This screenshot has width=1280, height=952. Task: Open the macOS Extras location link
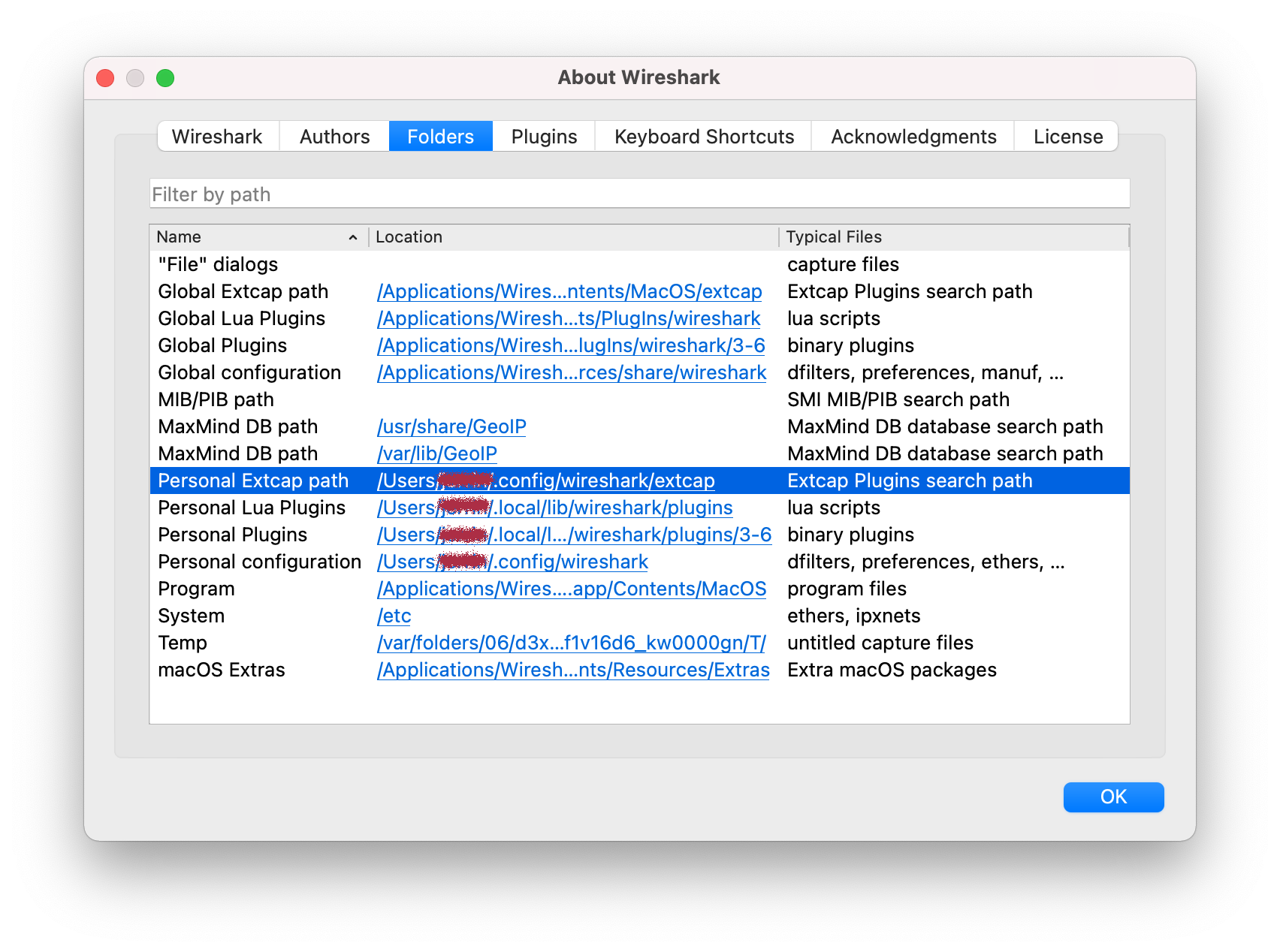pyautogui.click(x=573, y=670)
